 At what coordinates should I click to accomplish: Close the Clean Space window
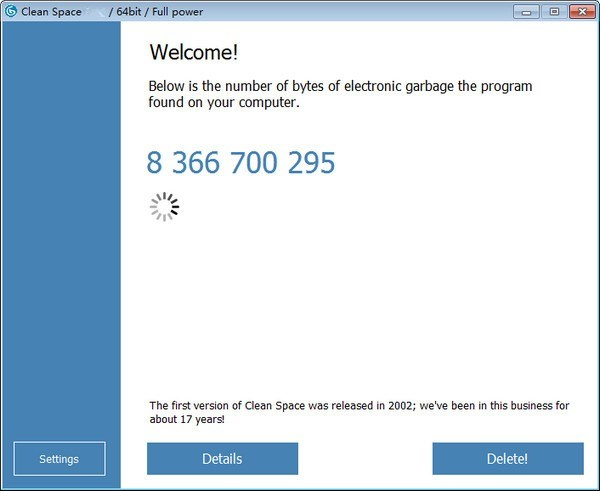click(582, 12)
